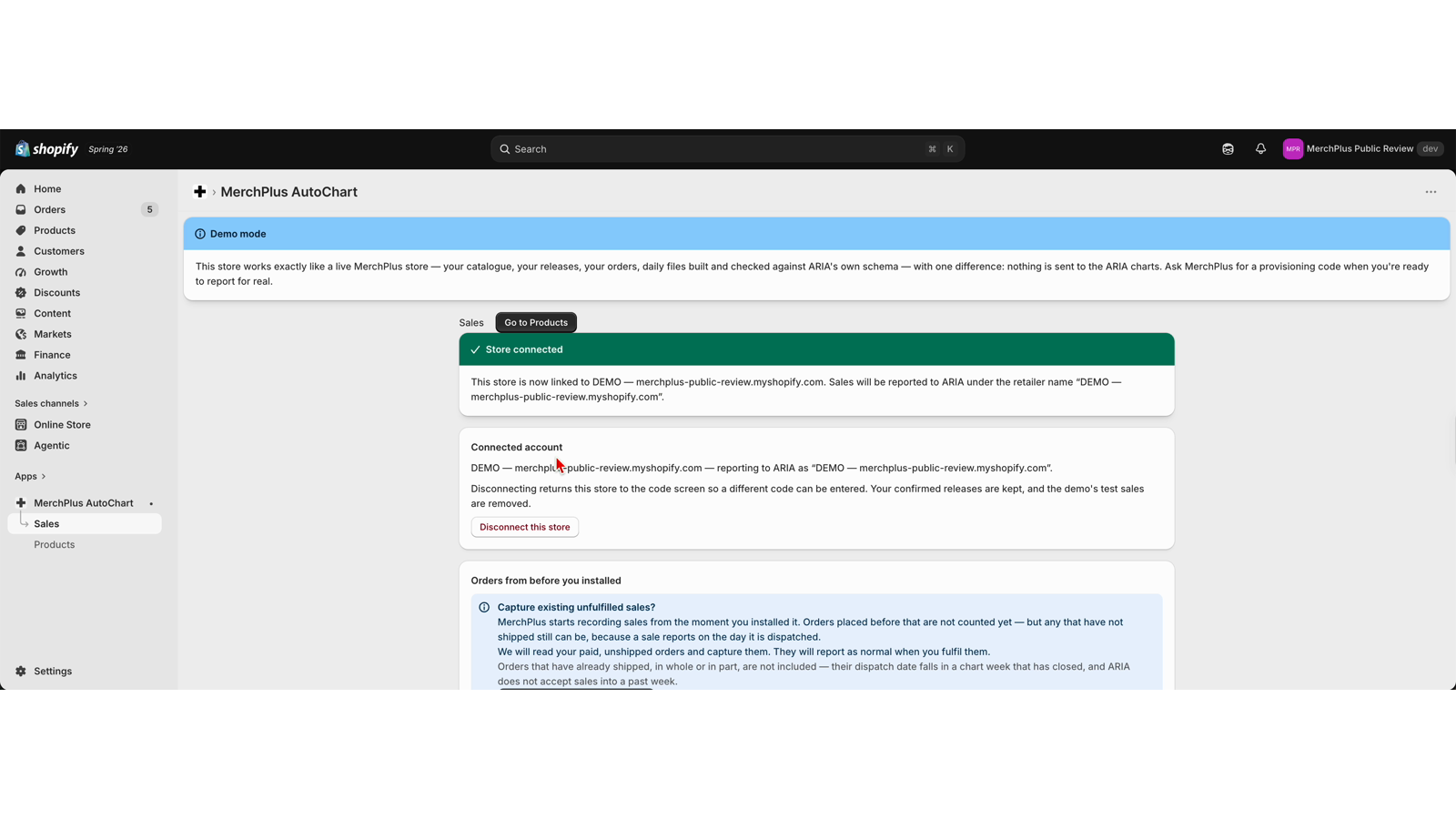This screenshot has height=819, width=1456.
Task: Click the Discounts icon in sidebar
Action: click(21, 293)
